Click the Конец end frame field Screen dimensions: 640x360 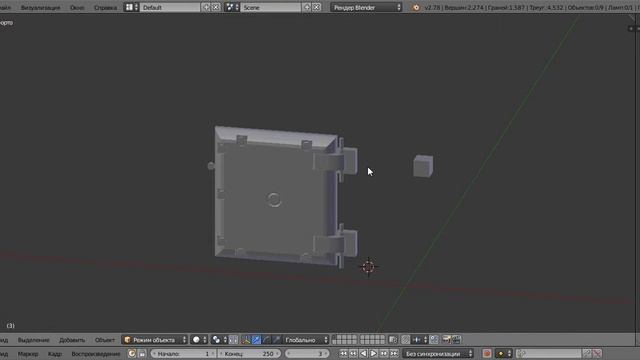pos(249,354)
